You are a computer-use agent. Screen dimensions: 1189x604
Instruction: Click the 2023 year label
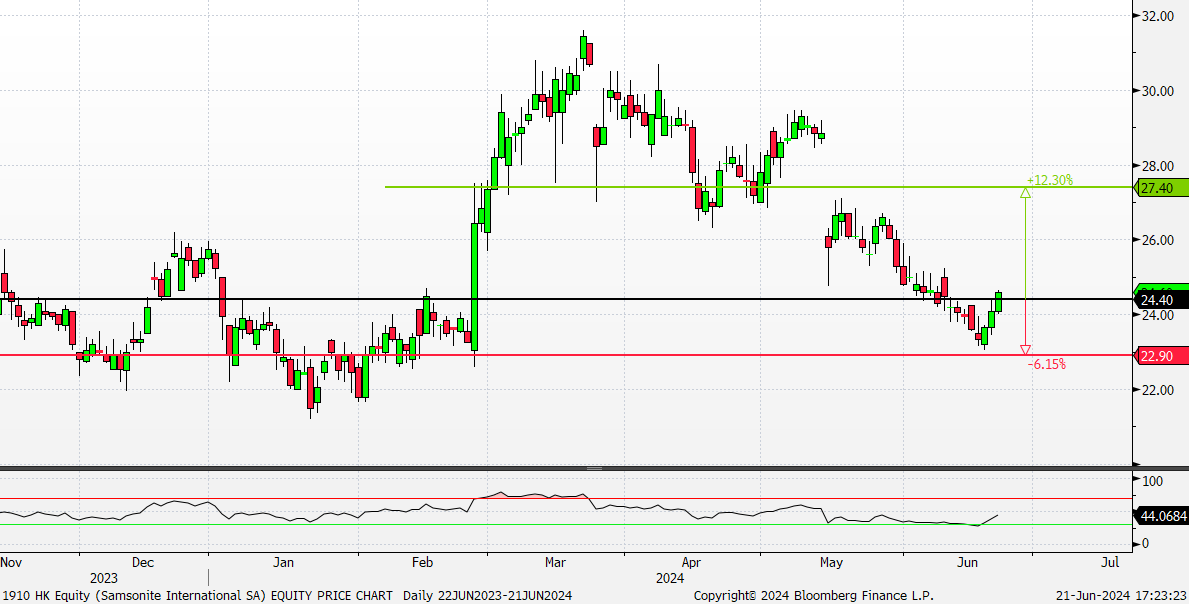(104, 578)
